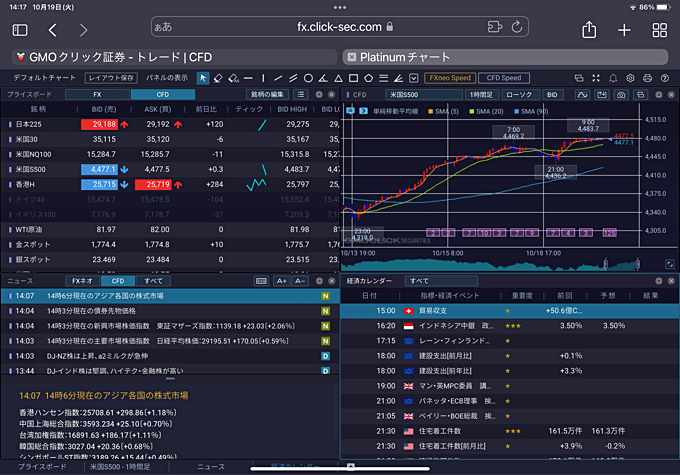Toggle SMA (20) indicator visibility
Viewport: 680px width, 475px height.
(486, 111)
